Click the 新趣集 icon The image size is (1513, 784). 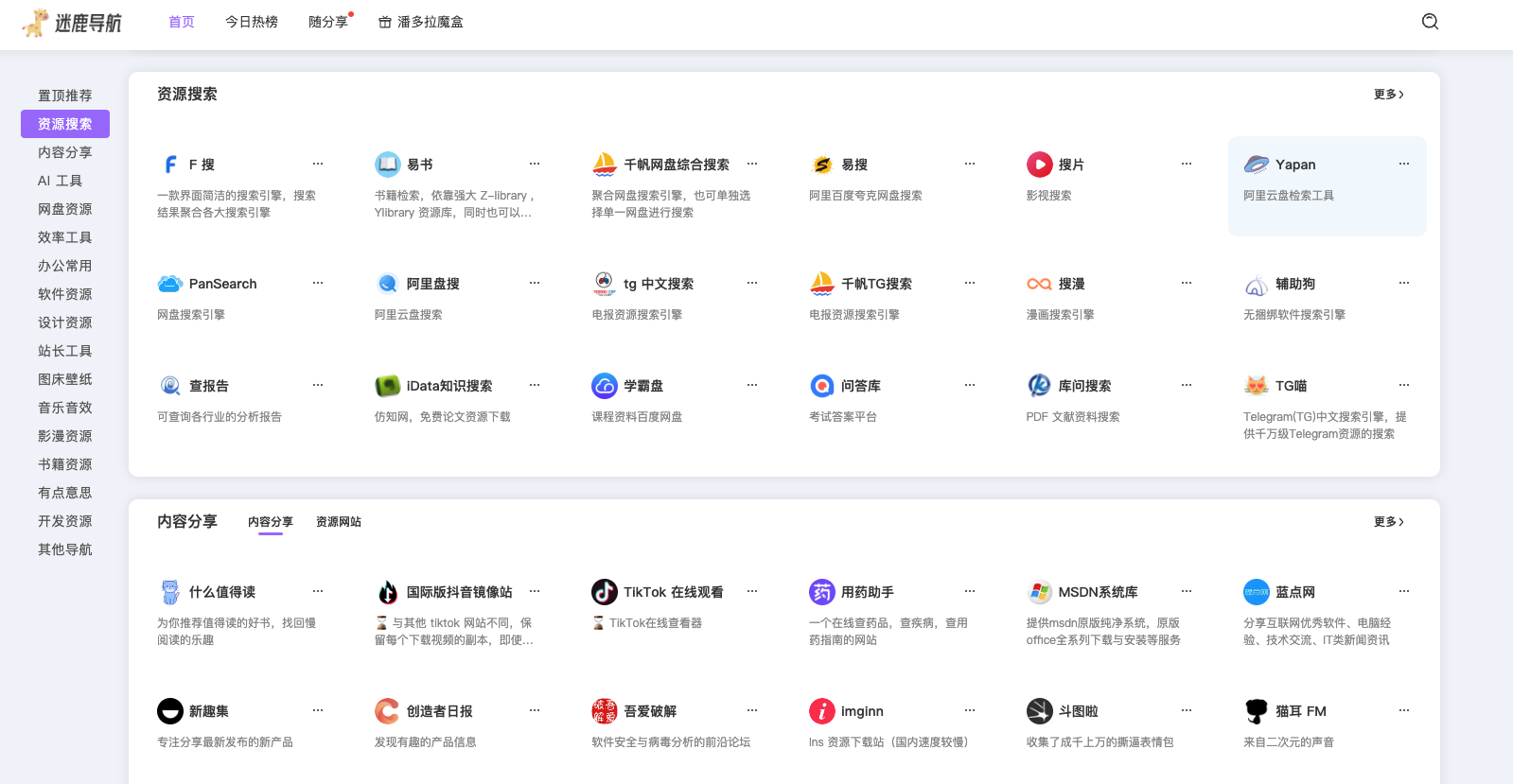[170, 711]
